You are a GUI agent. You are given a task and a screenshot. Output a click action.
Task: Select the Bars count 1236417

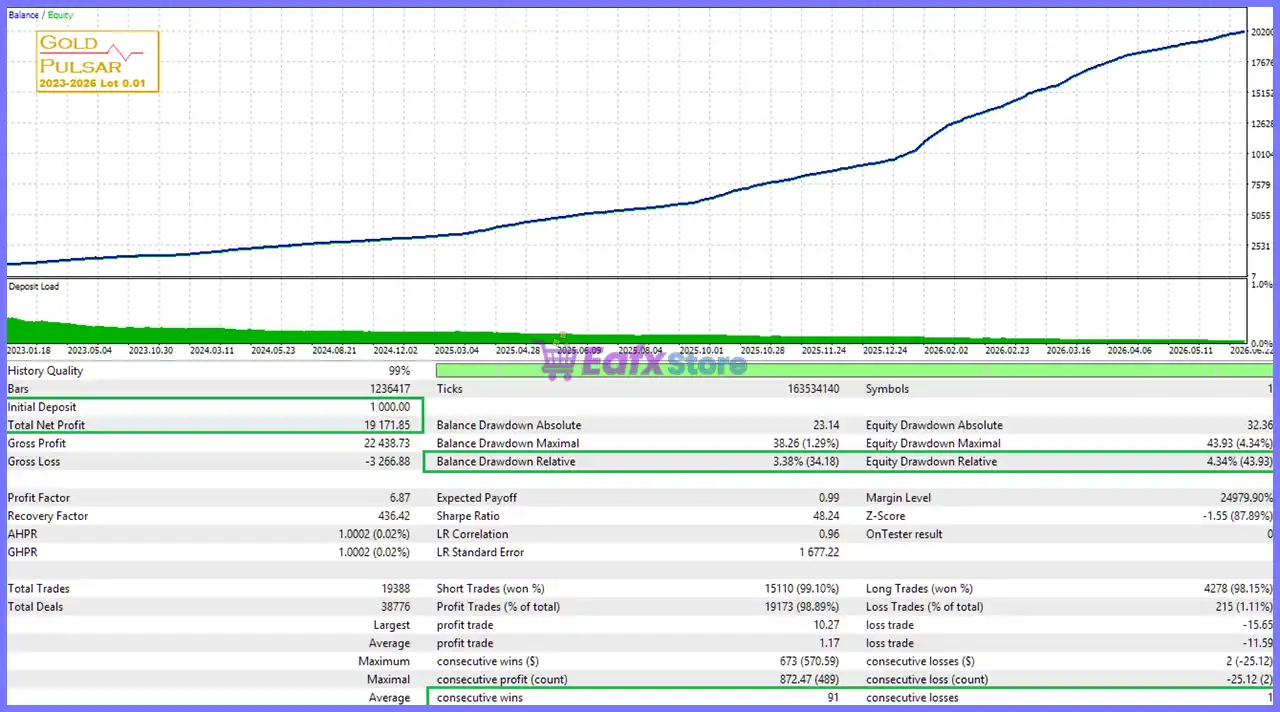[x=390, y=389]
